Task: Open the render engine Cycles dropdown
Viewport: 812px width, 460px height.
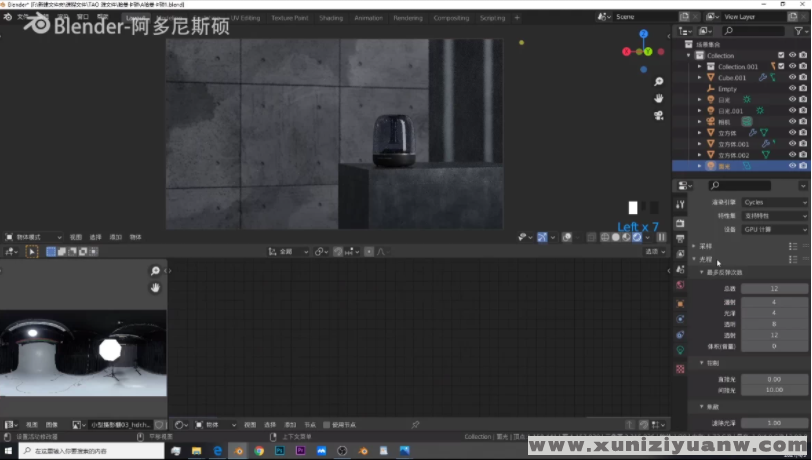Action: pos(774,202)
